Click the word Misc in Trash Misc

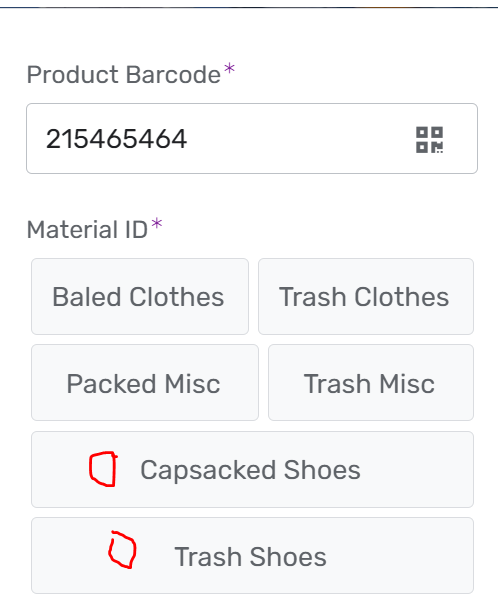pos(407,384)
